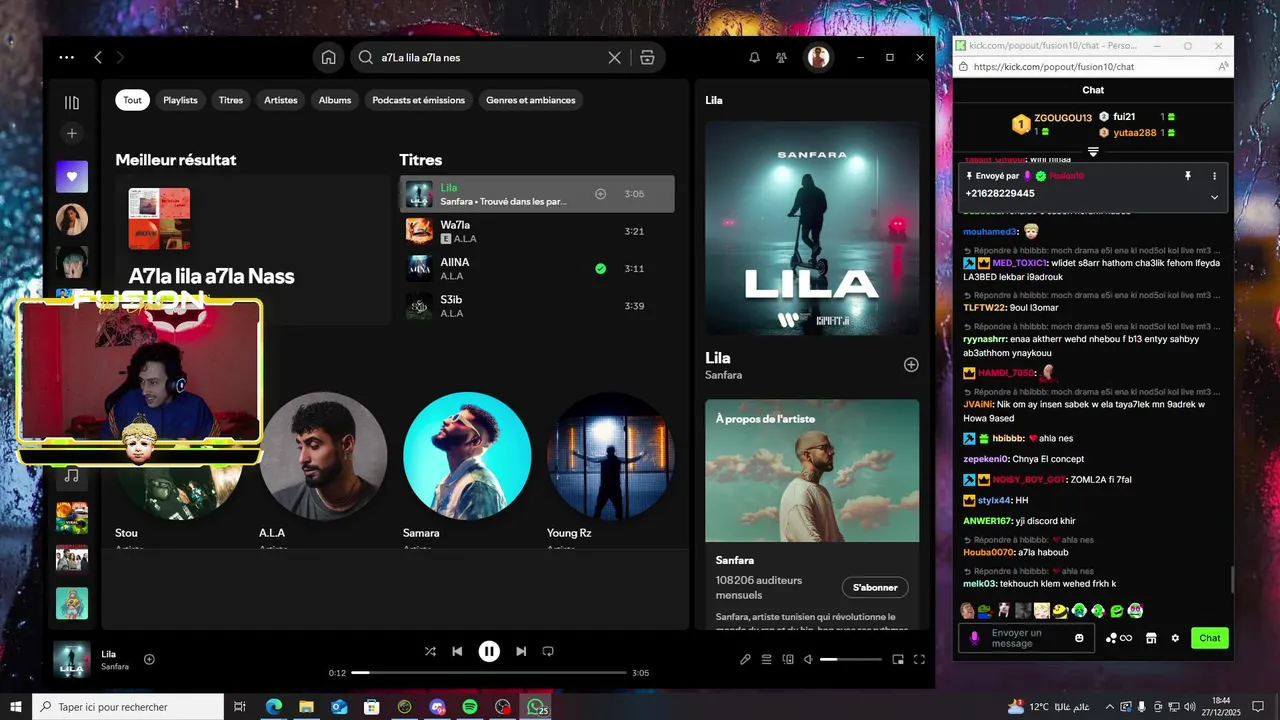Send message with green Chat button

[x=1210, y=638]
